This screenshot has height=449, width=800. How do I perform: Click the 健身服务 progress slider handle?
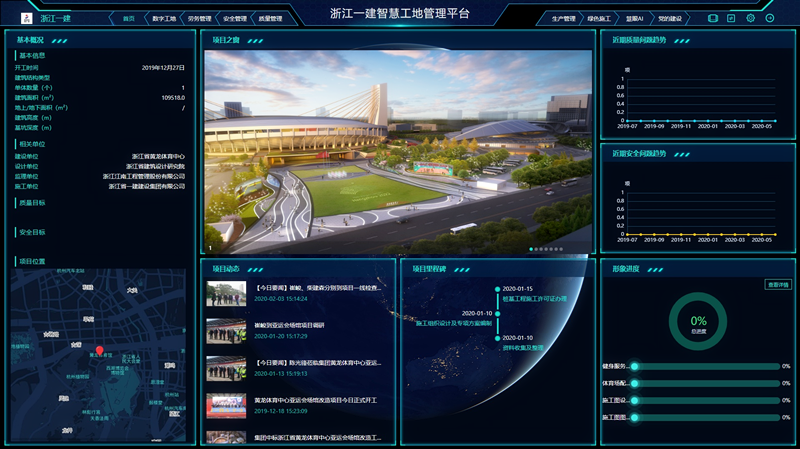635,366
